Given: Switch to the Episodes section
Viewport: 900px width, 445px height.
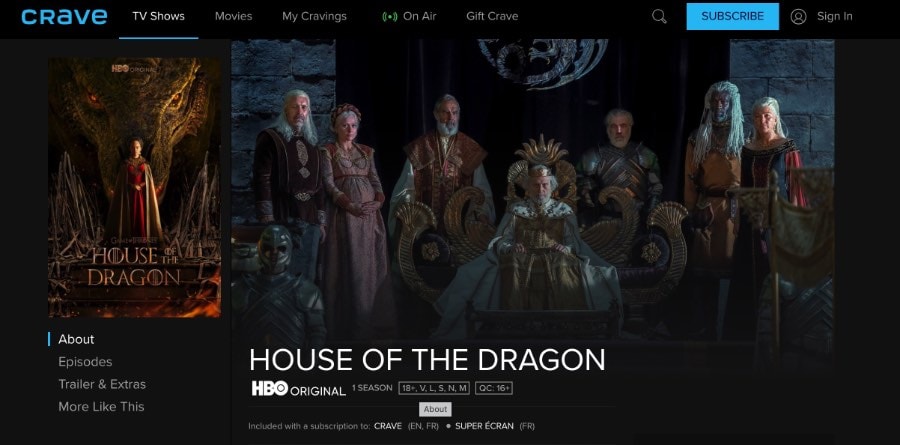Looking at the screenshot, I should coord(85,362).
